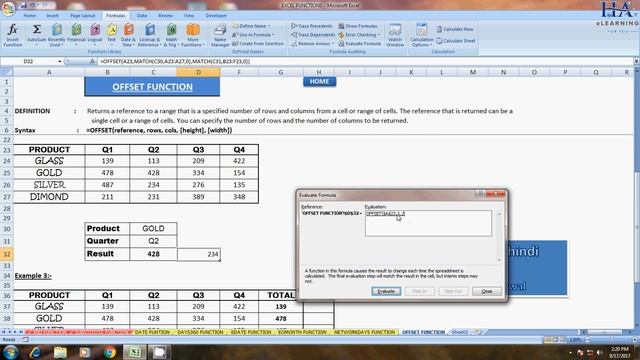This screenshot has height=360, width=640.
Task: Select the cell containing GOLD product choice
Action: click(153, 229)
